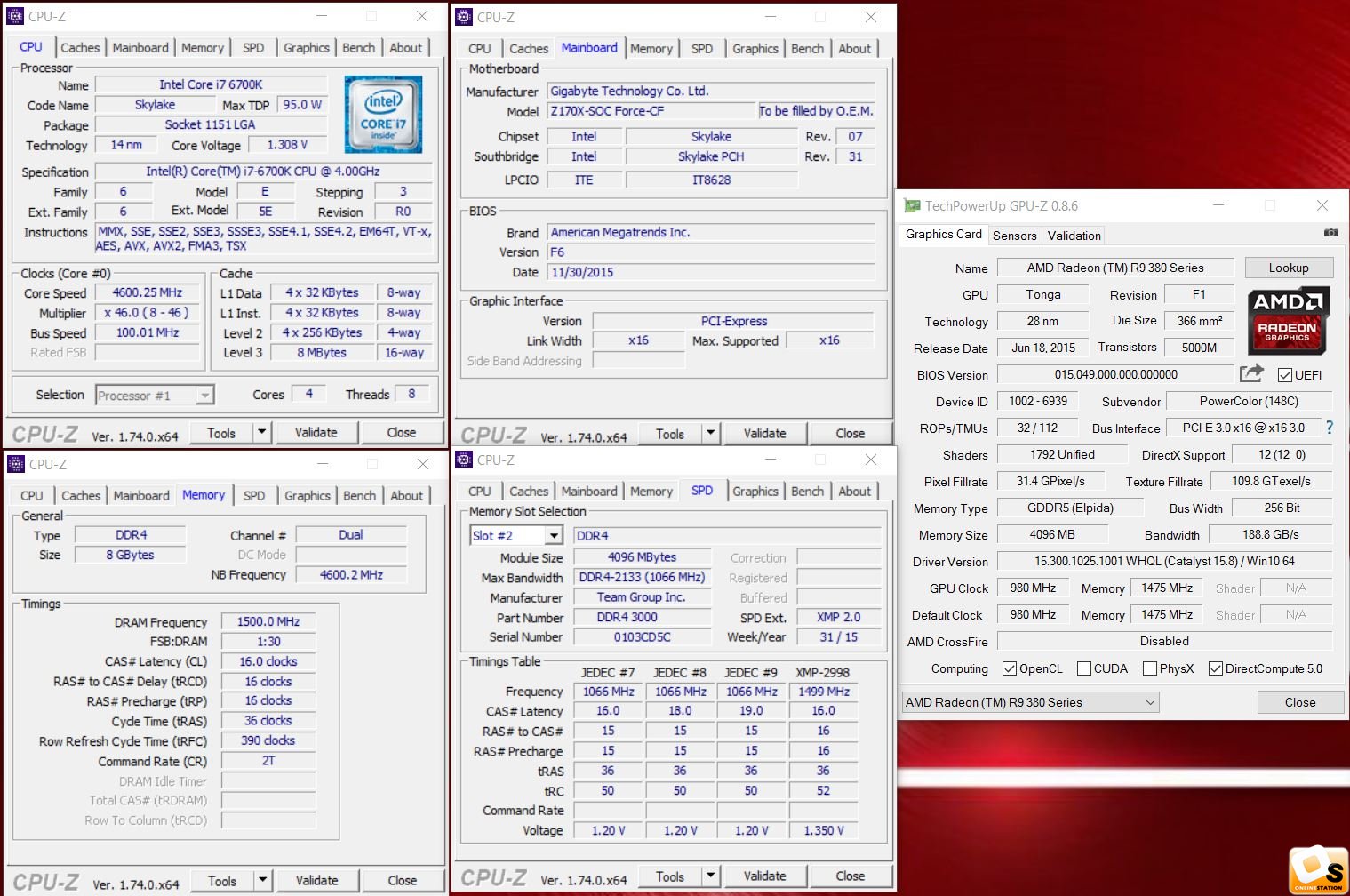Open Graphics tab in Mainboard window
1350x896 pixels.
(755, 49)
